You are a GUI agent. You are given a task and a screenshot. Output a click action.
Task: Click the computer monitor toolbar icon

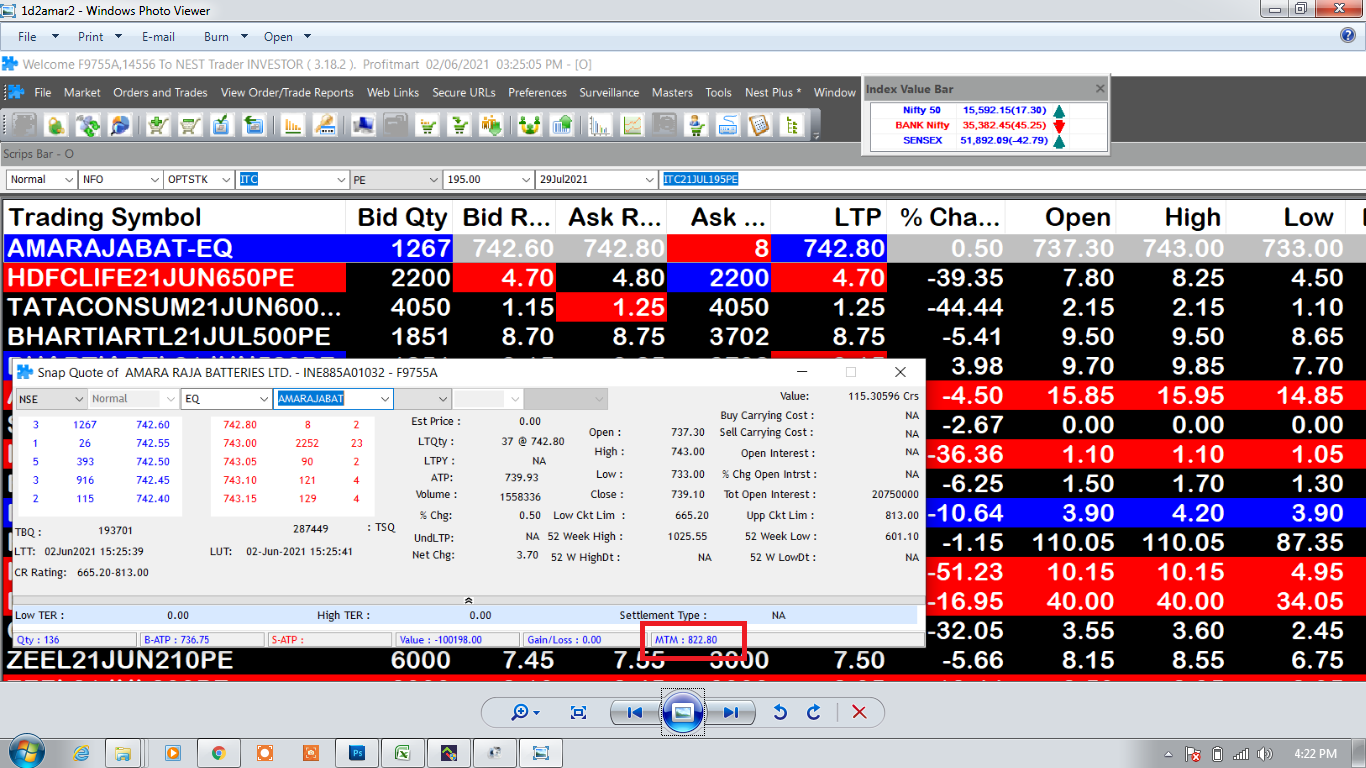[365, 125]
